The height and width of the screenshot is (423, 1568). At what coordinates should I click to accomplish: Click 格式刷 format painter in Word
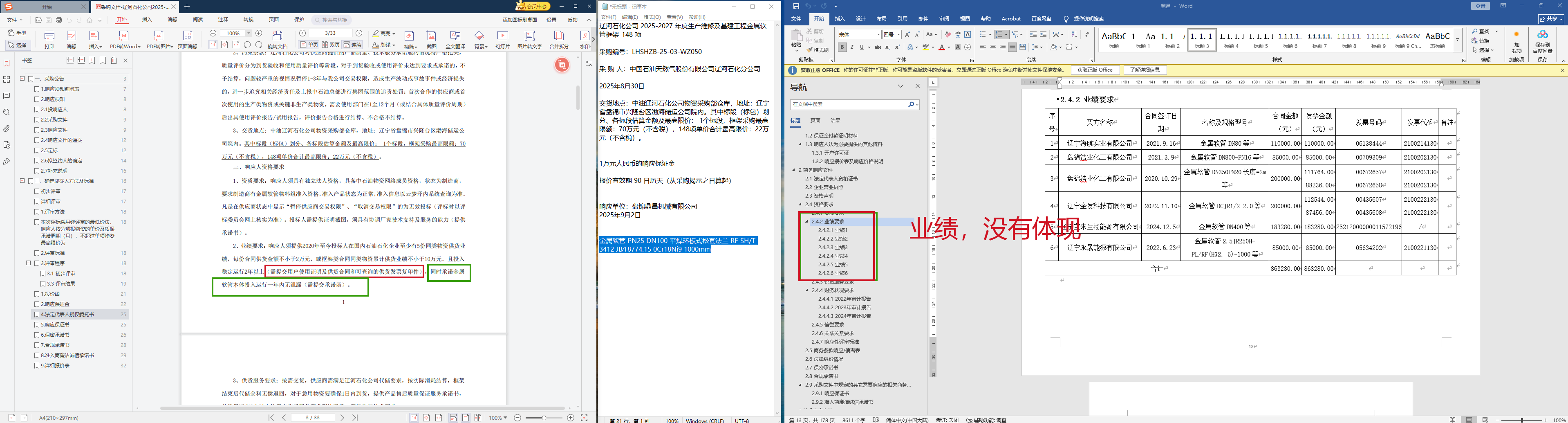[818, 50]
